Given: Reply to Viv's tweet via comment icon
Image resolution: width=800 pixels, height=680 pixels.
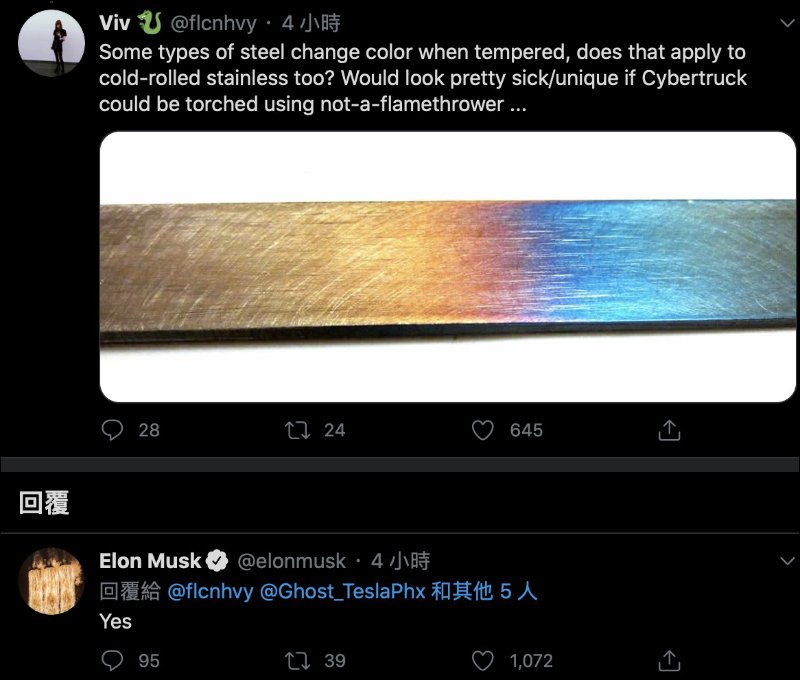Looking at the screenshot, I should tap(114, 430).
